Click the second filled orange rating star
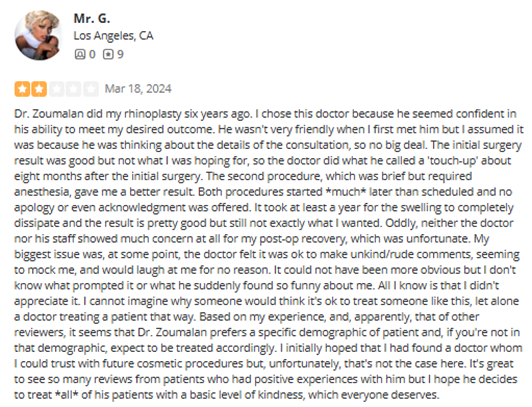The width and height of the screenshot is (532, 407). (39, 89)
